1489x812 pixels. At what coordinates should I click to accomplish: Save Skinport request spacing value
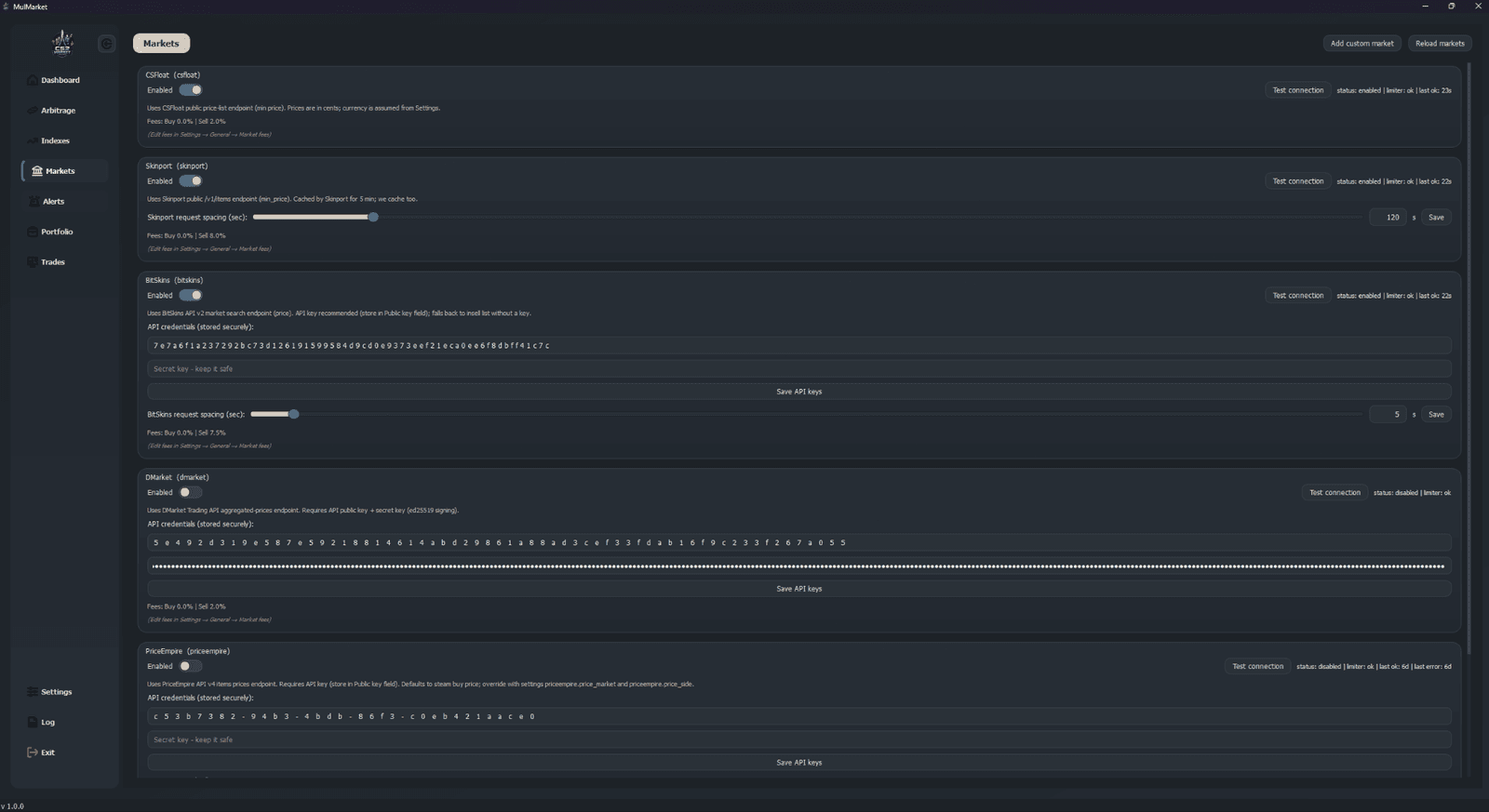pyautogui.click(x=1436, y=218)
